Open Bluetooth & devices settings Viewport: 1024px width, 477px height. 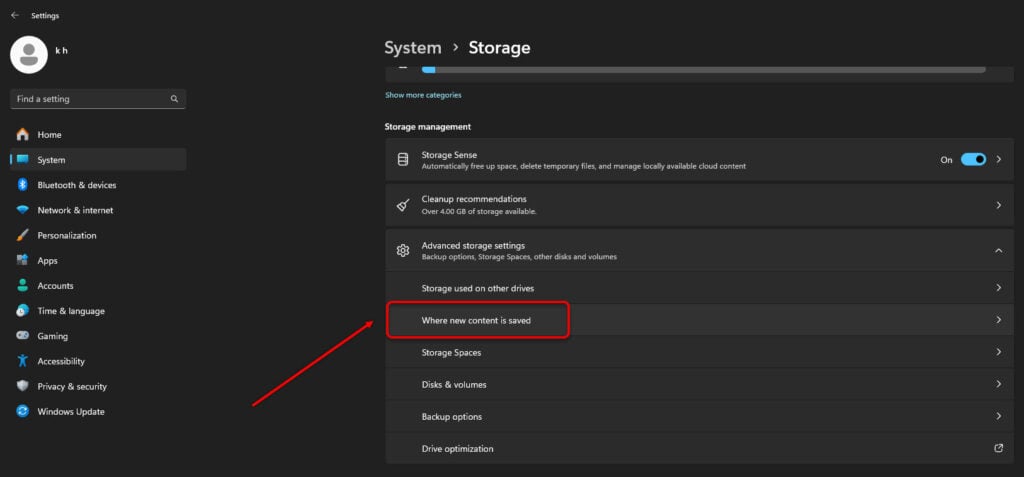tap(98, 185)
